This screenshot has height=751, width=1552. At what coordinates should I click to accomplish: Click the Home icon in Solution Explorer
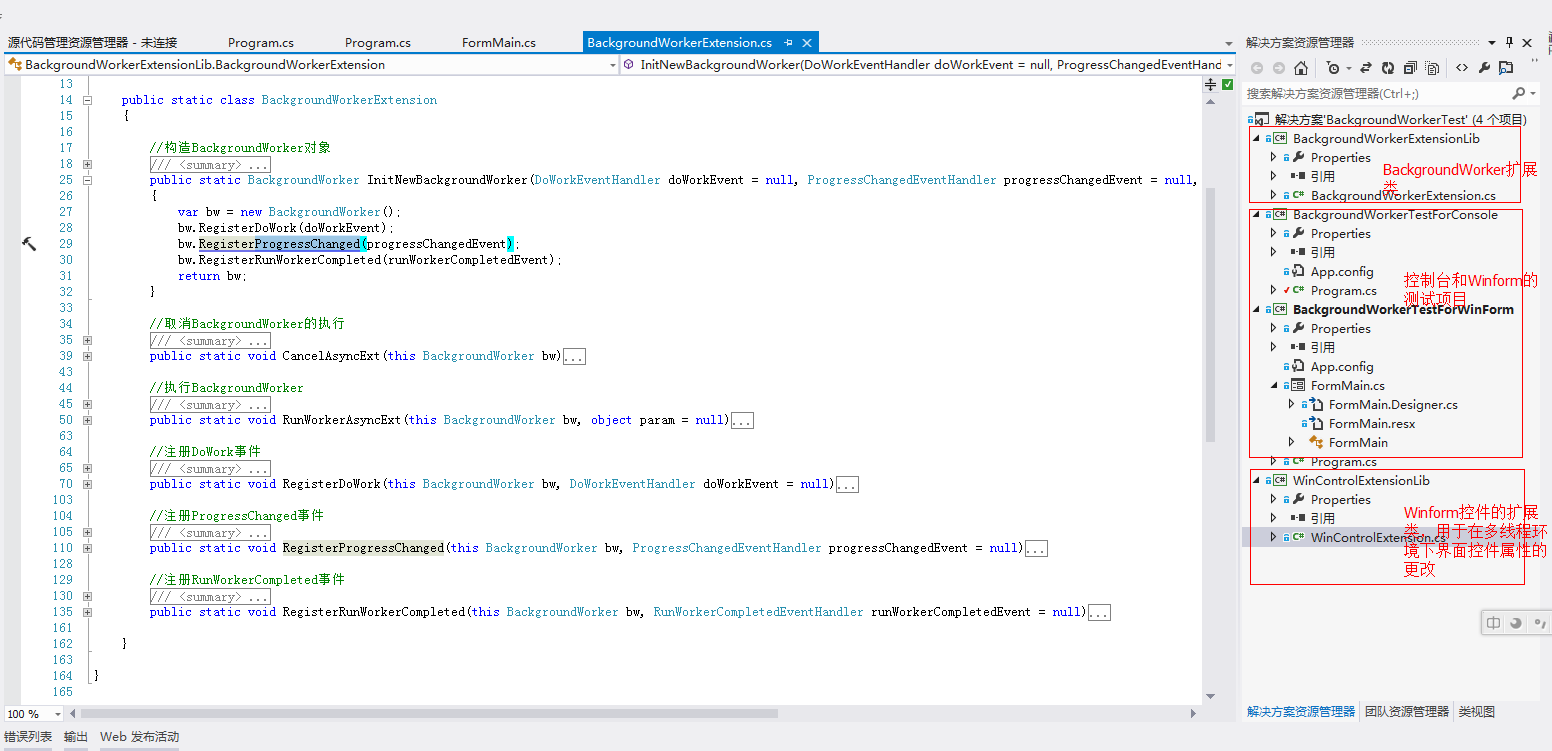(1301, 68)
